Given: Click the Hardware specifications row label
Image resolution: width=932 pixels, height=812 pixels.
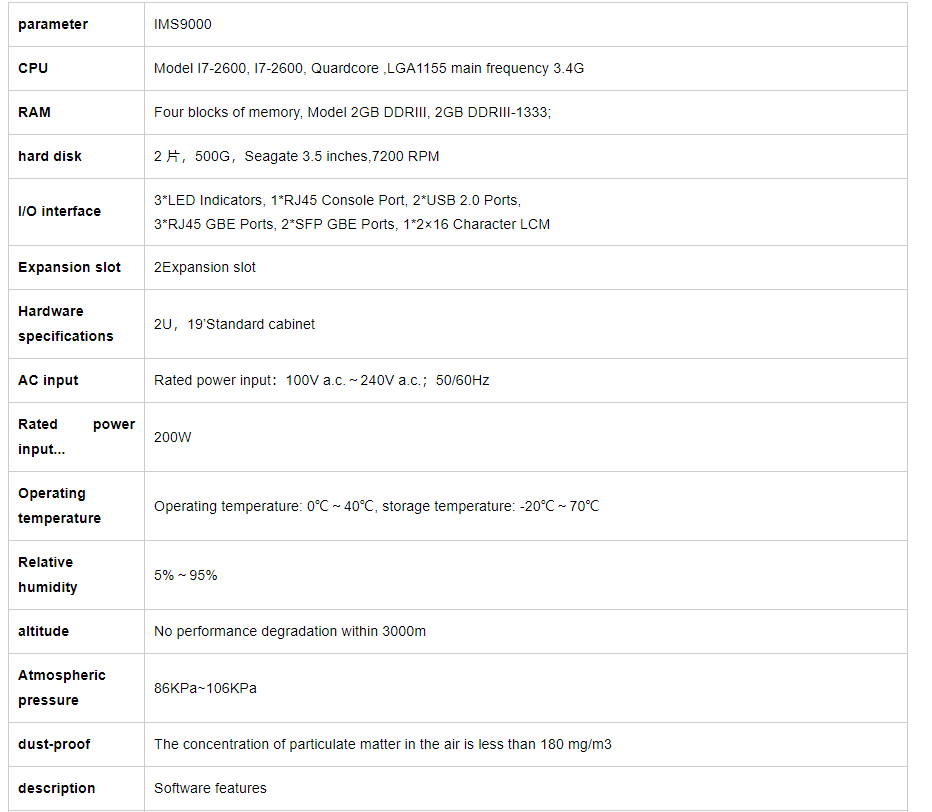Looking at the screenshot, I should click(65, 324).
